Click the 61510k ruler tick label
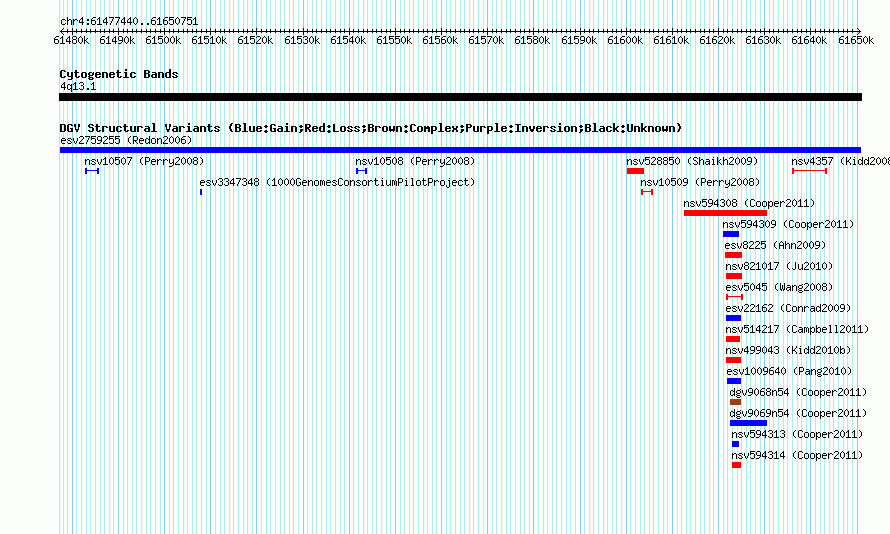Image resolution: width=890 pixels, height=534 pixels. 209,40
